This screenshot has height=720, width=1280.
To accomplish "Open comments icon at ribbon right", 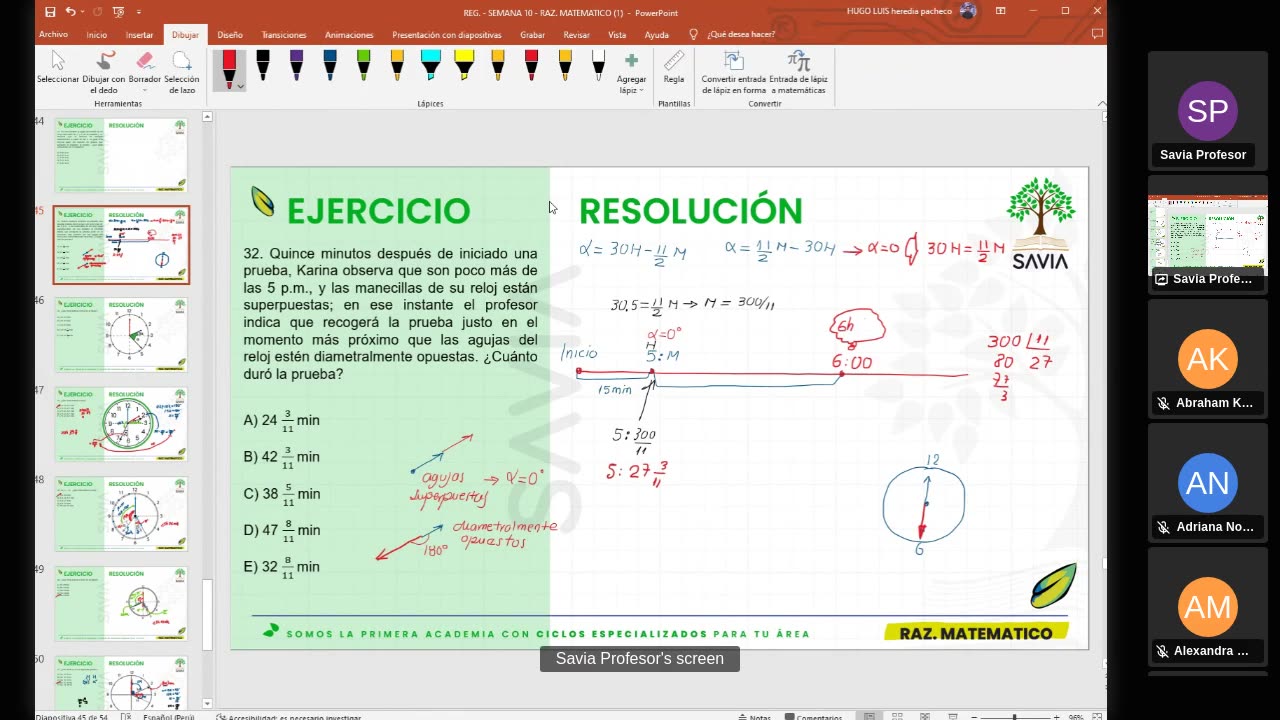I will 1097,34.
